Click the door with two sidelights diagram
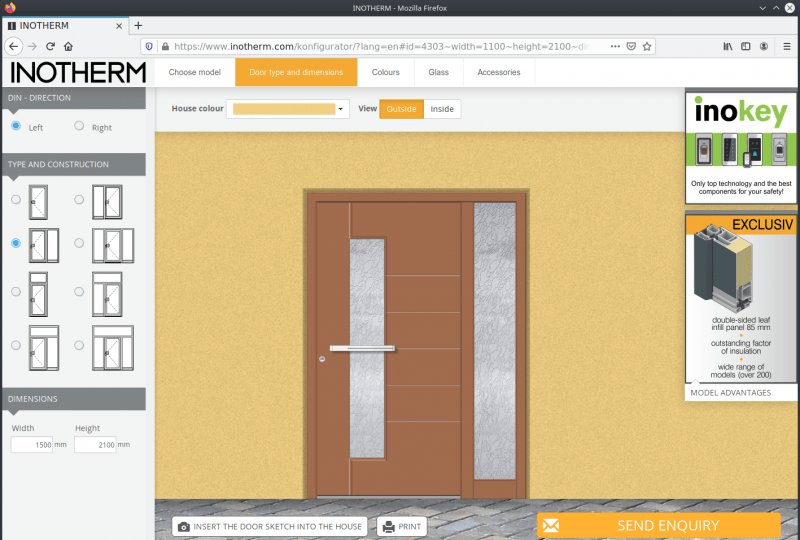The image size is (800, 540). click(113, 246)
